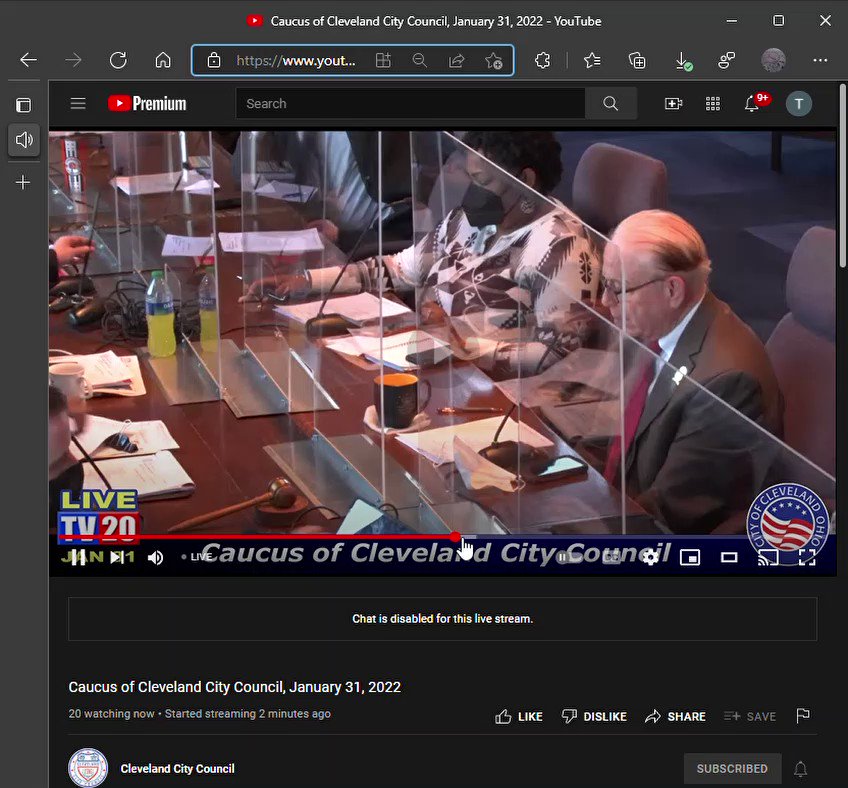848x788 pixels.
Task: Jump to live with LIVE indicator
Action: [x=197, y=557]
